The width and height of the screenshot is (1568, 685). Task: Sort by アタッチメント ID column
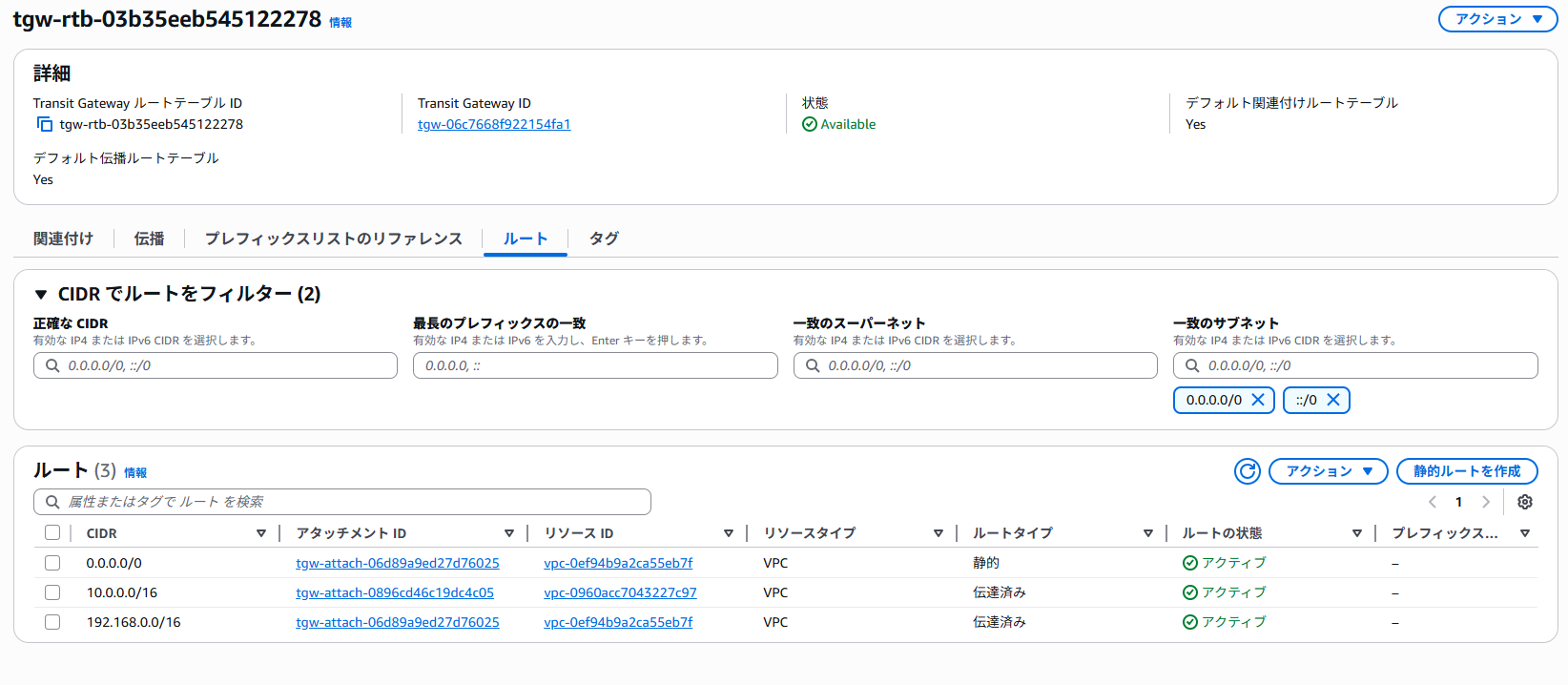(x=509, y=533)
